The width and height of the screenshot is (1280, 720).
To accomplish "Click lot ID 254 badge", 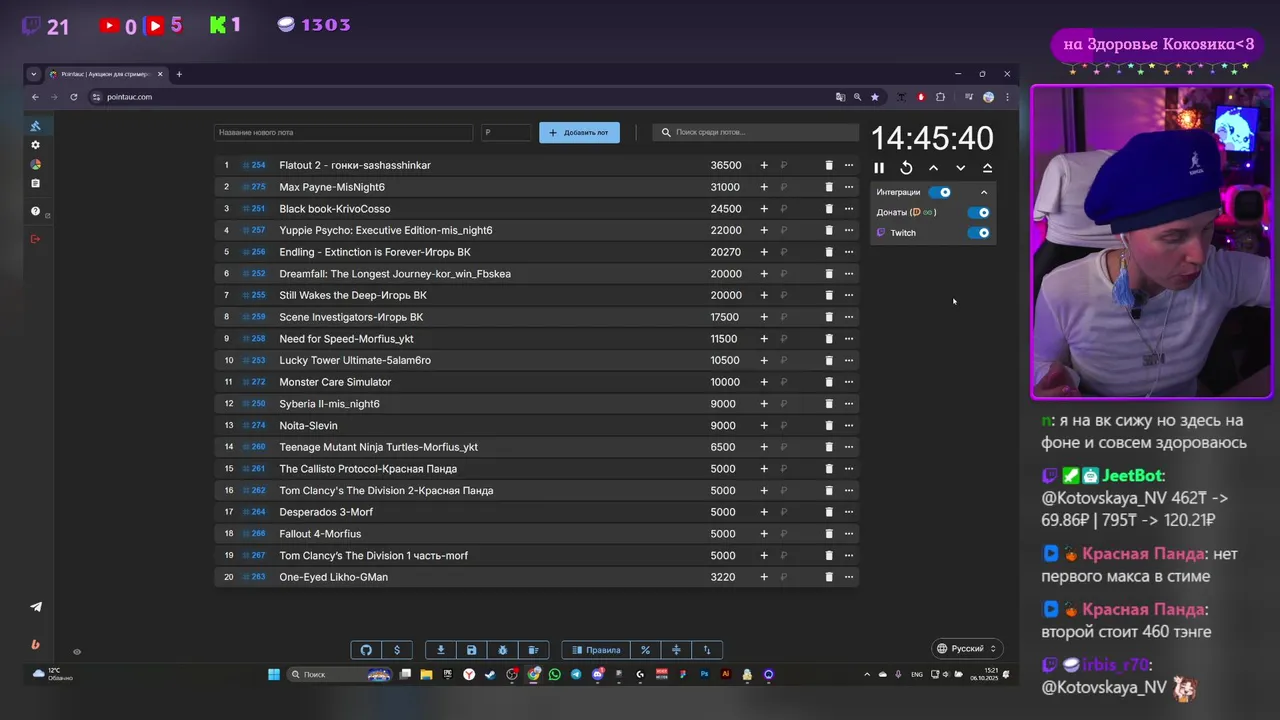I will point(254,165).
